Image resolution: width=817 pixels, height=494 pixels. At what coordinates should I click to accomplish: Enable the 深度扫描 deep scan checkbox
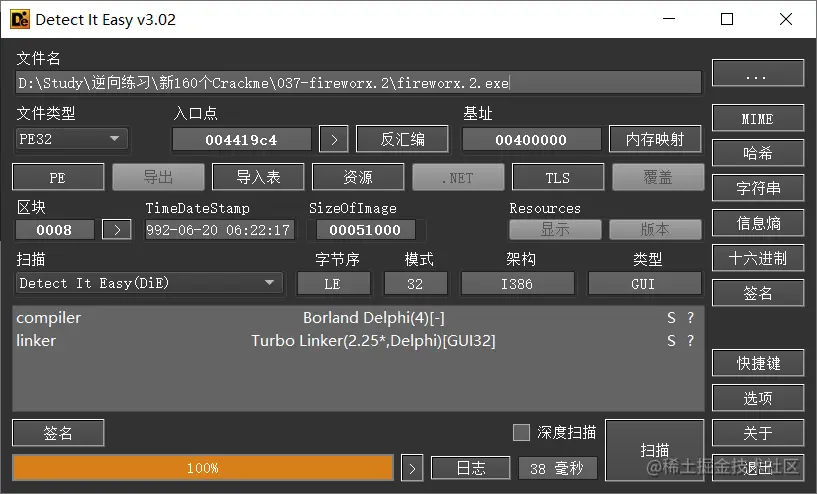click(521, 433)
